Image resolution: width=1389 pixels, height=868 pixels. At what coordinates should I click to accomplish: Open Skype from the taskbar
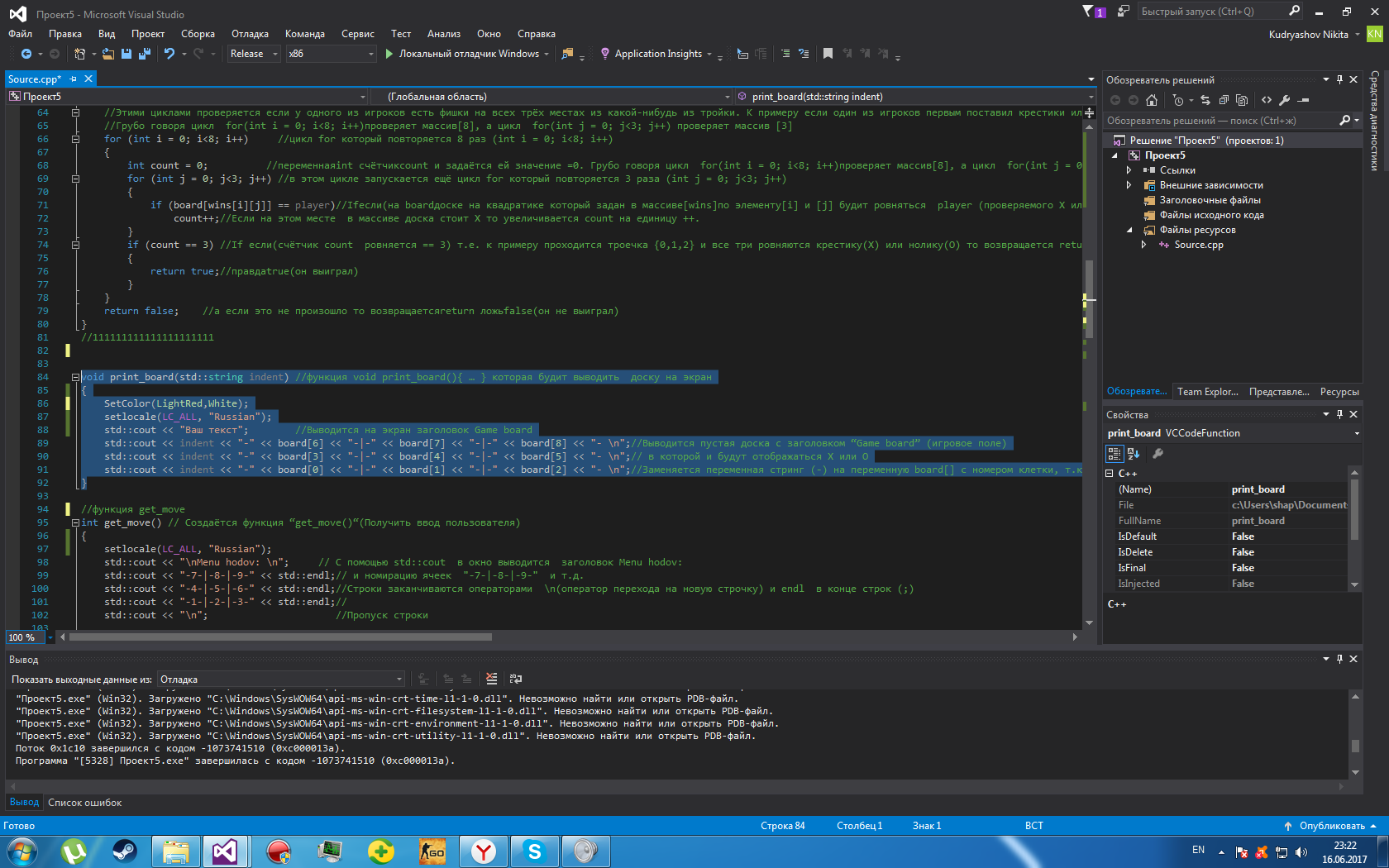click(535, 851)
